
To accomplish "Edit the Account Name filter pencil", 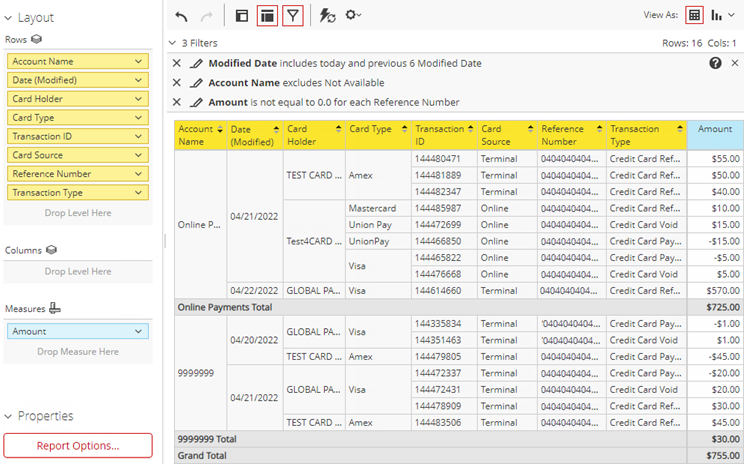I will pyautogui.click(x=196, y=83).
